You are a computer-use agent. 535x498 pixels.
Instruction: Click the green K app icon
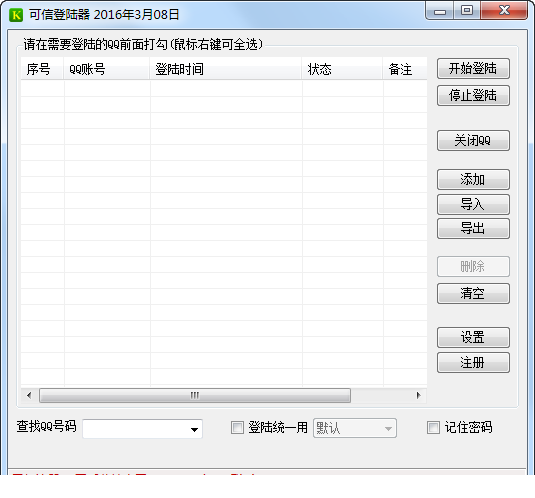click(x=16, y=15)
